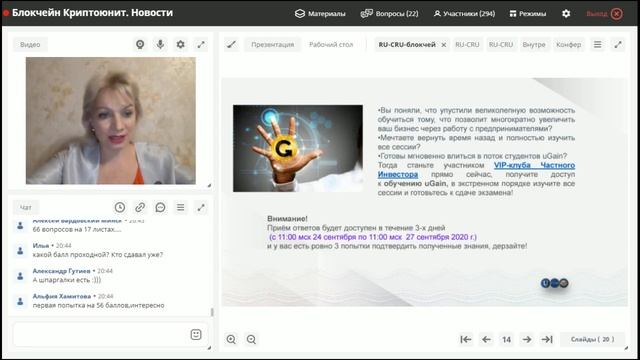Open the Режимы menu

[528, 13]
